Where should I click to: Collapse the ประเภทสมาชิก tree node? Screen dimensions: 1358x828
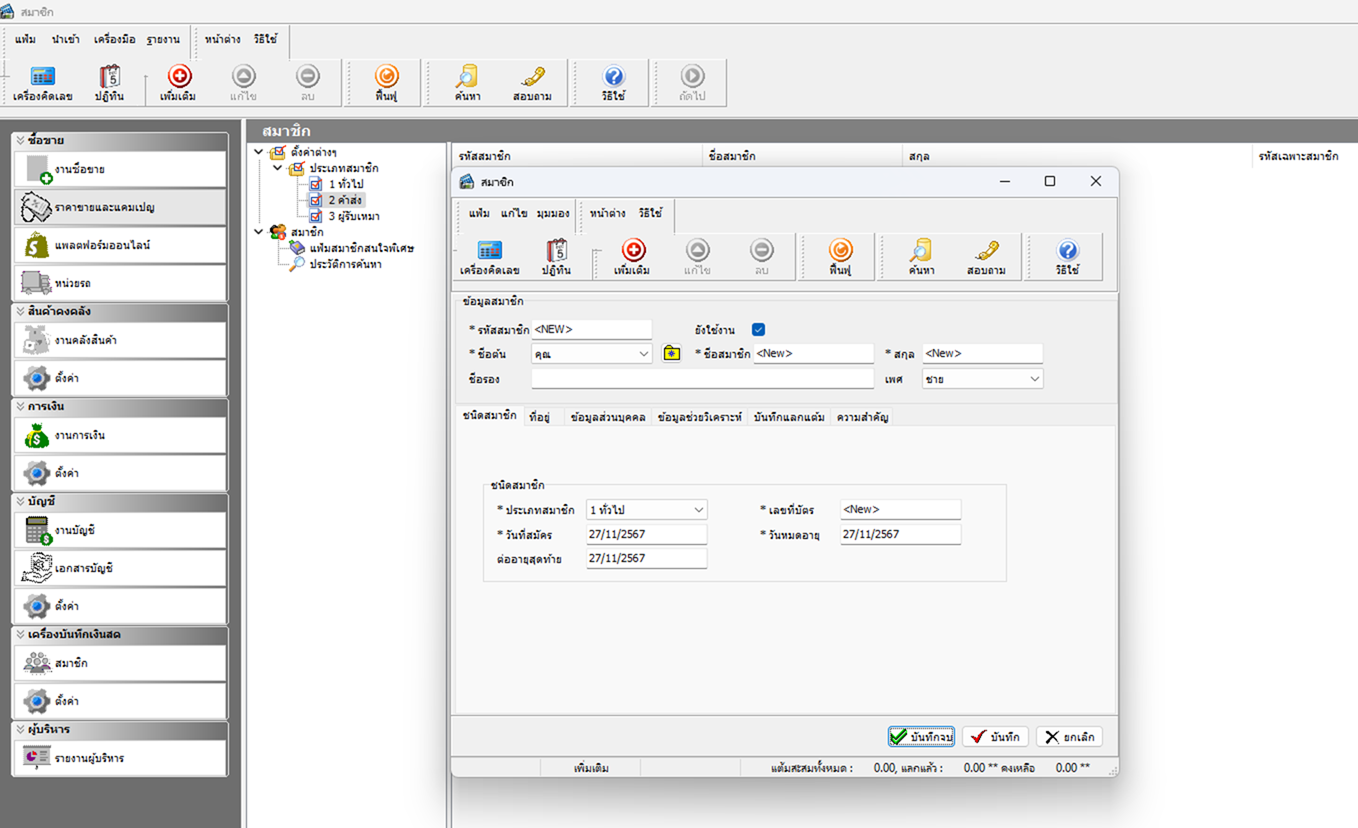point(278,168)
